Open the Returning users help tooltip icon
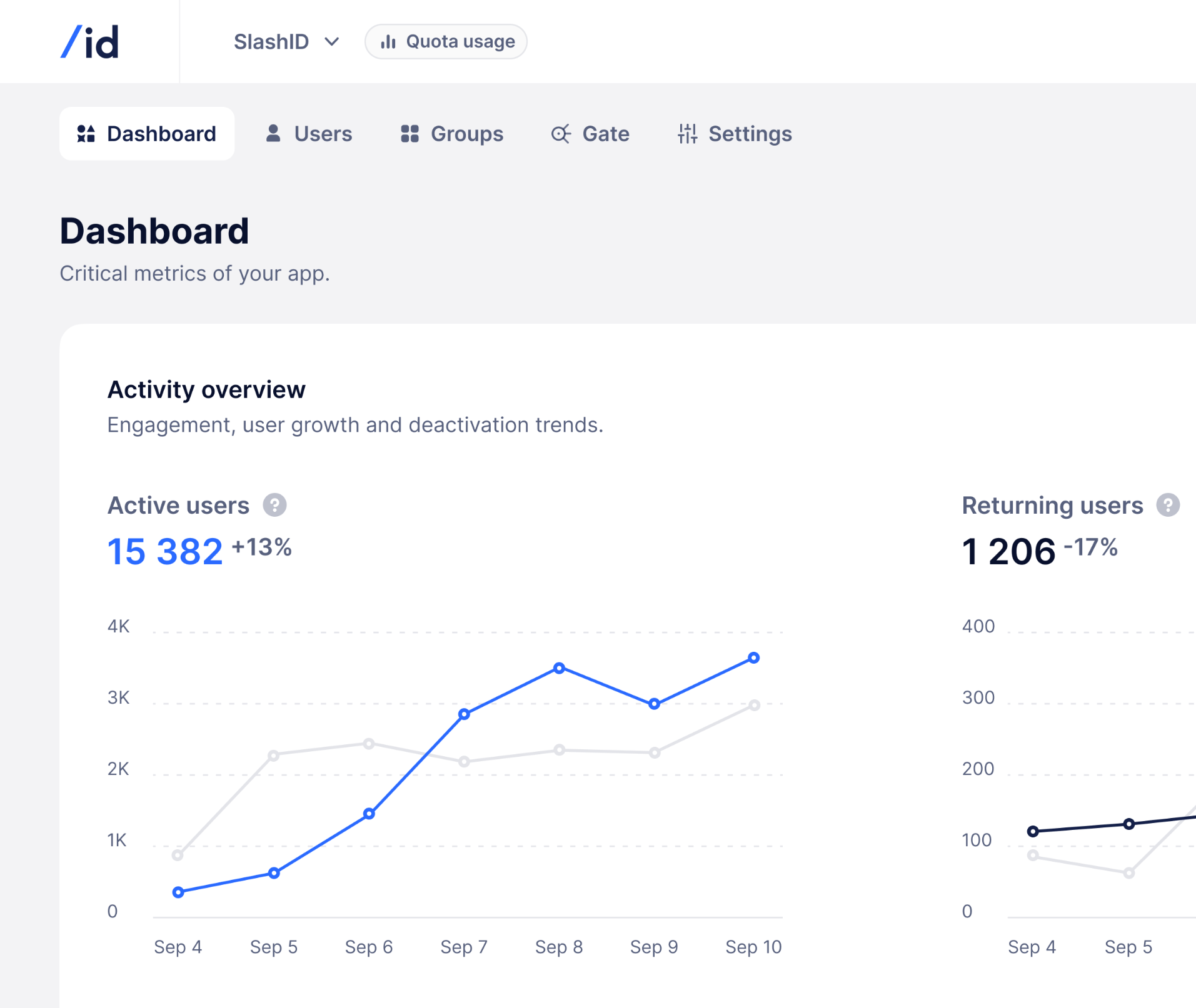 pyautogui.click(x=1168, y=505)
